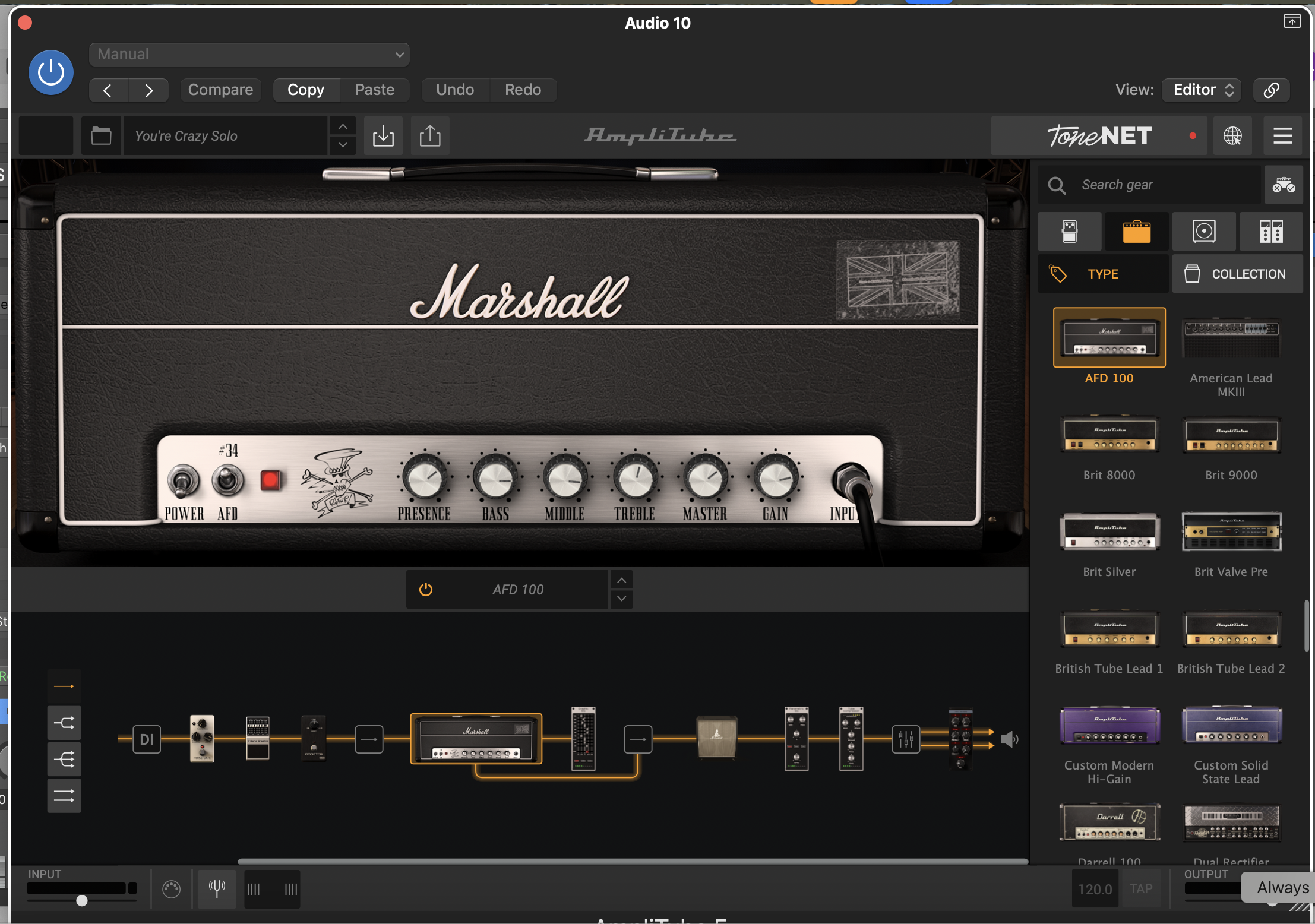Step to previous preset up chevron
Screen dimensions: 1315x924
click(x=343, y=126)
